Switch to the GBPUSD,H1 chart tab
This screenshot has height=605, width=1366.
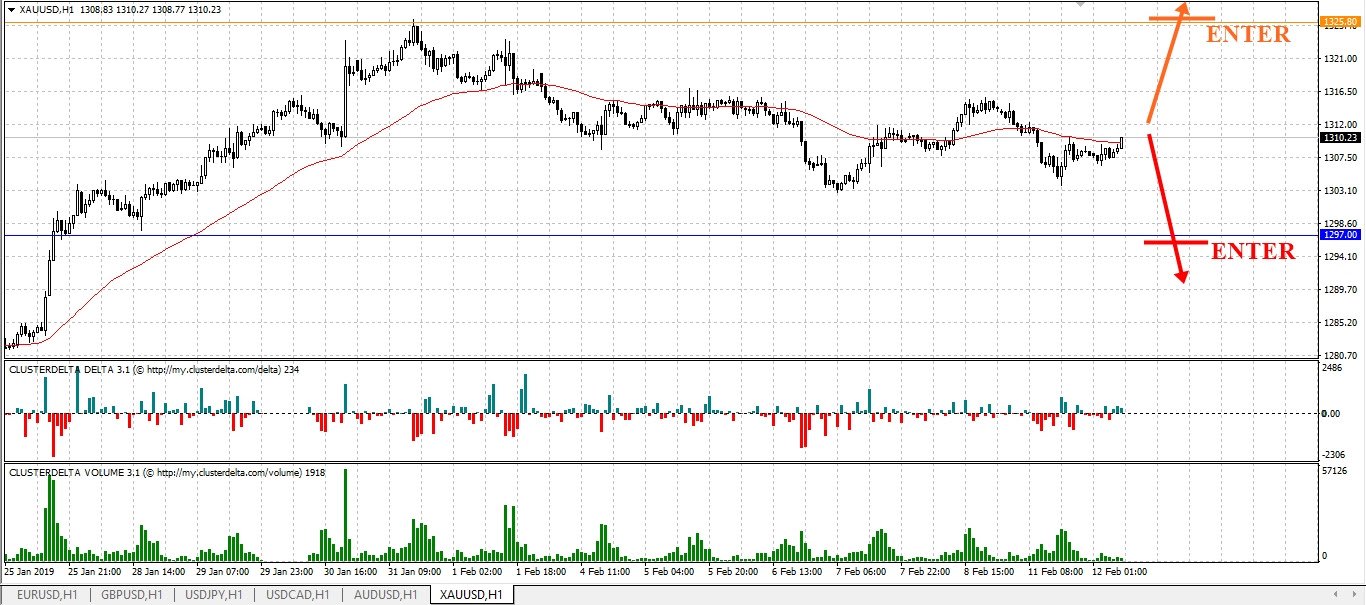pyautogui.click(x=132, y=595)
